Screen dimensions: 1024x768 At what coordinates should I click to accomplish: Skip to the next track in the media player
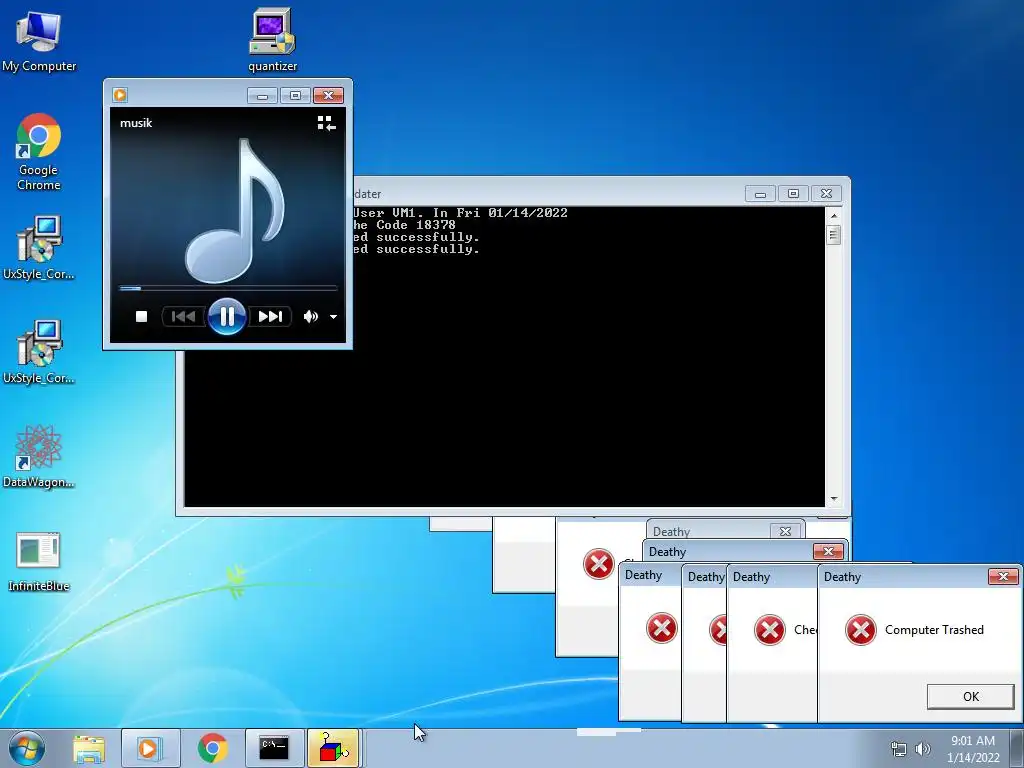(x=270, y=317)
